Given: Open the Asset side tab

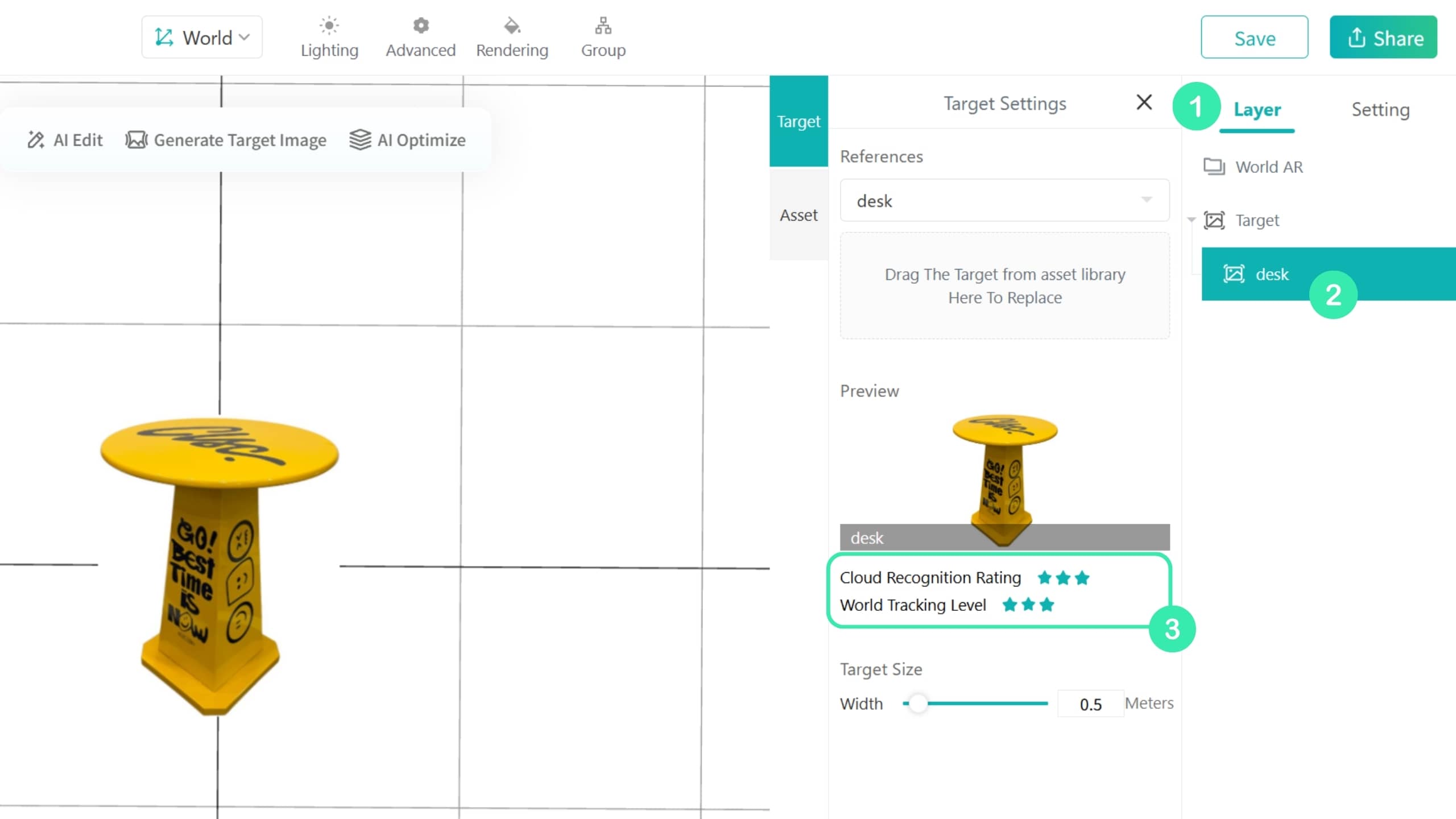Looking at the screenshot, I should [x=799, y=215].
